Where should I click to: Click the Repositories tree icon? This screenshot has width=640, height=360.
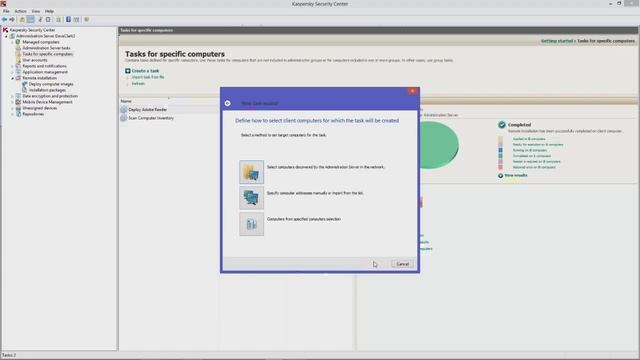pyautogui.click(x=18, y=114)
